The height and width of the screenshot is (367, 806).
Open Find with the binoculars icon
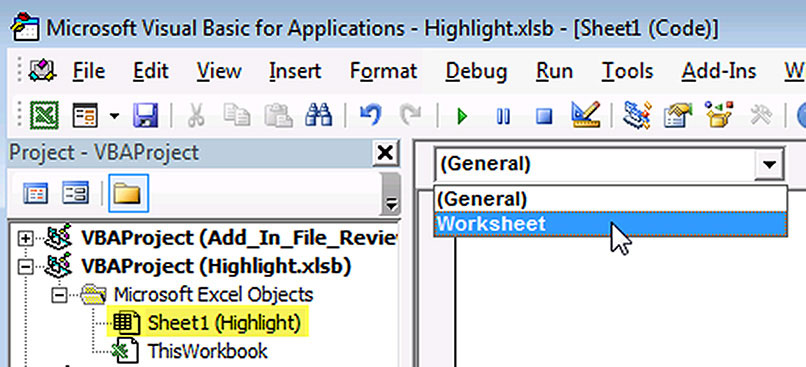click(319, 115)
